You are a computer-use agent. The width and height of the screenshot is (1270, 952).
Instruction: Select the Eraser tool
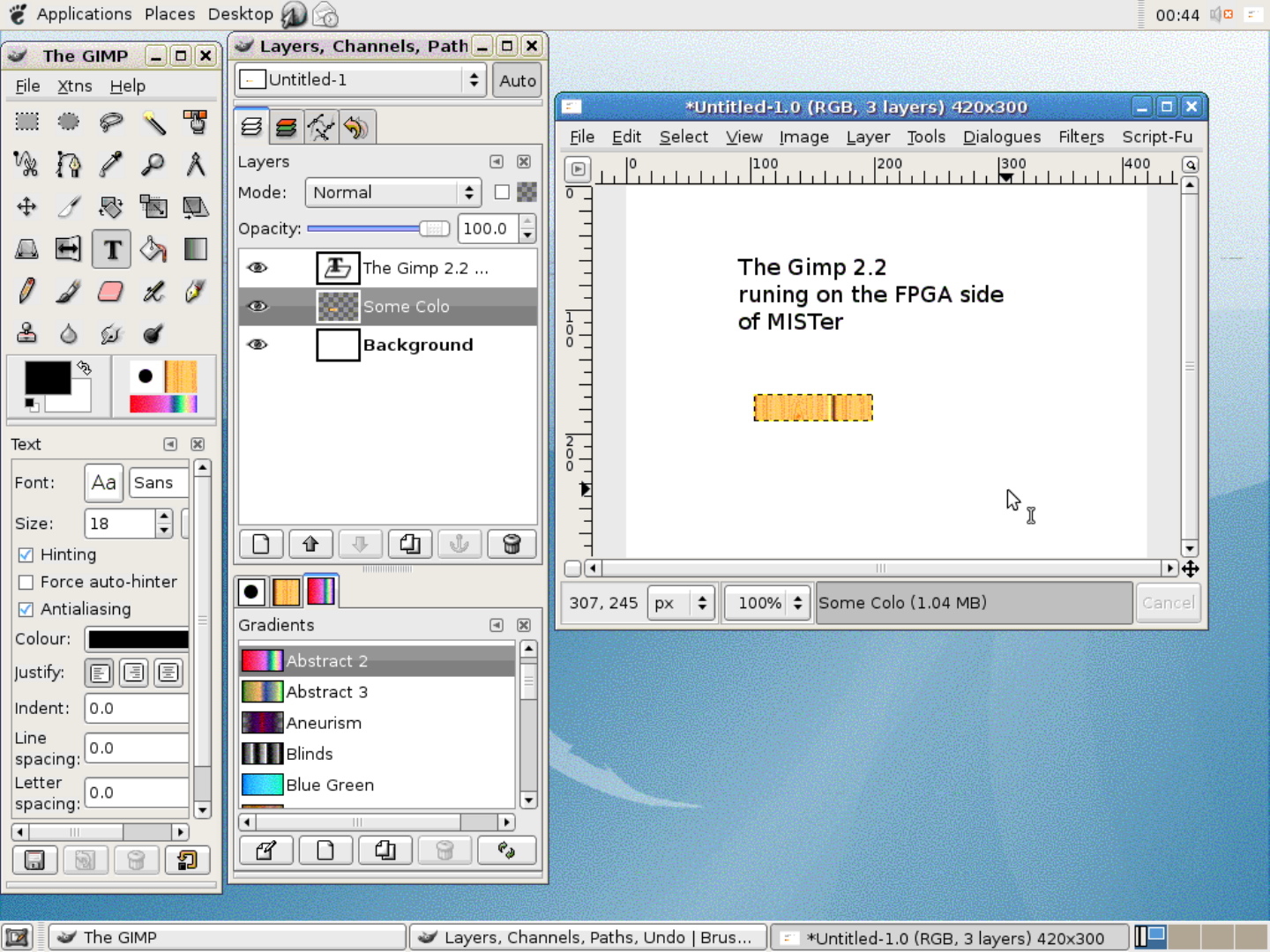pos(111,291)
